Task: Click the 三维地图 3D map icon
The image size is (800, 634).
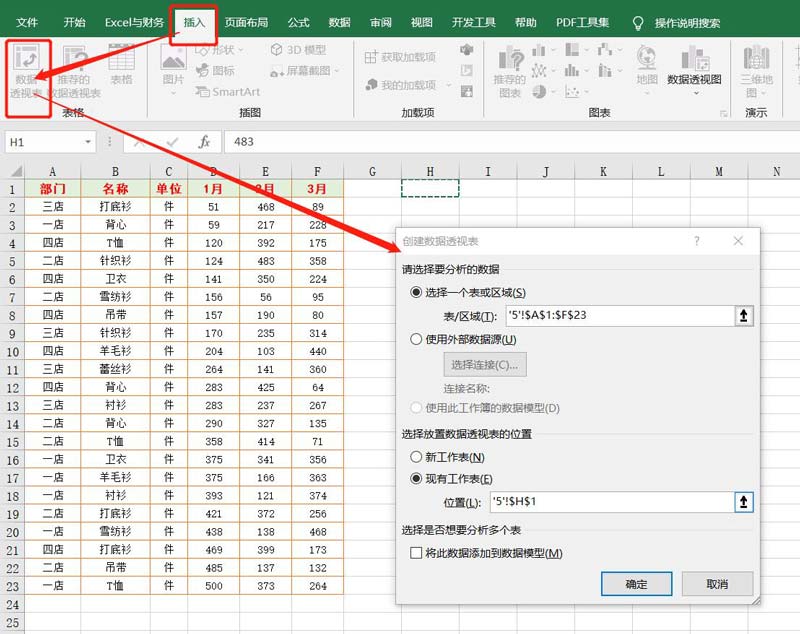Action: (x=756, y=70)
